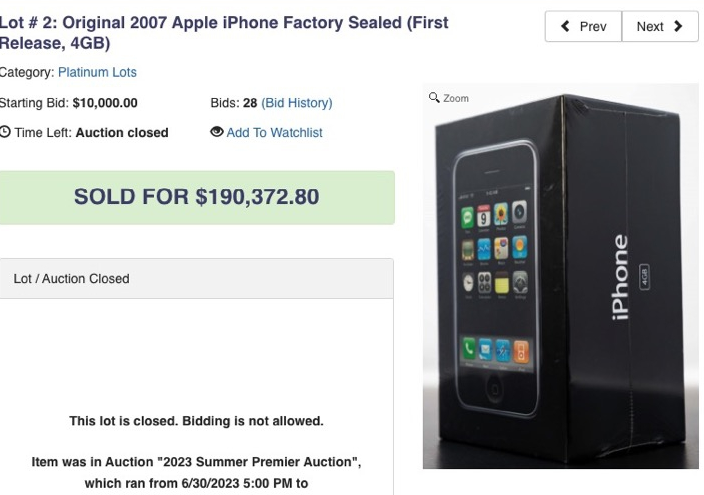Click the 'Bidding is not allowed' notice
Image resolution: width=704 pixels, height=495 pixels.
(x=196, y=421)
